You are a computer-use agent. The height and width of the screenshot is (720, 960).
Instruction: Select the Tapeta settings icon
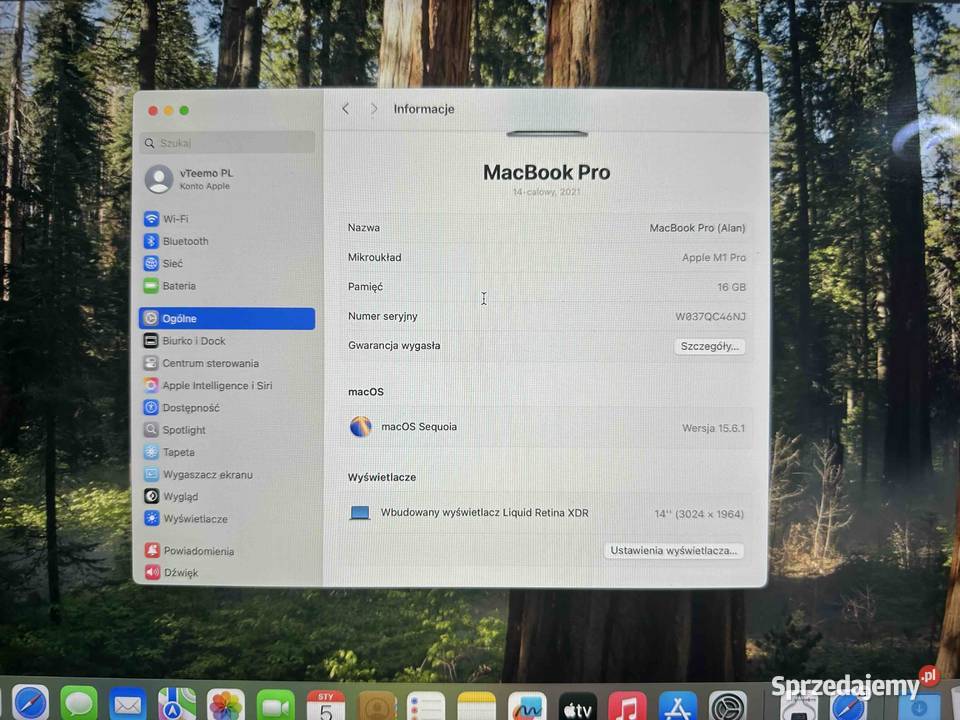(x=179, y=452)
